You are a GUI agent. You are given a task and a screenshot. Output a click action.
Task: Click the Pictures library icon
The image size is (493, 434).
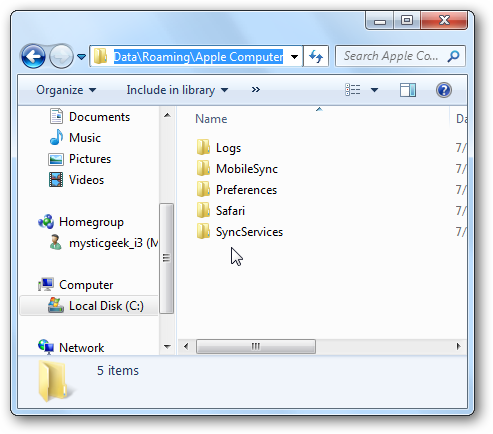56,159
